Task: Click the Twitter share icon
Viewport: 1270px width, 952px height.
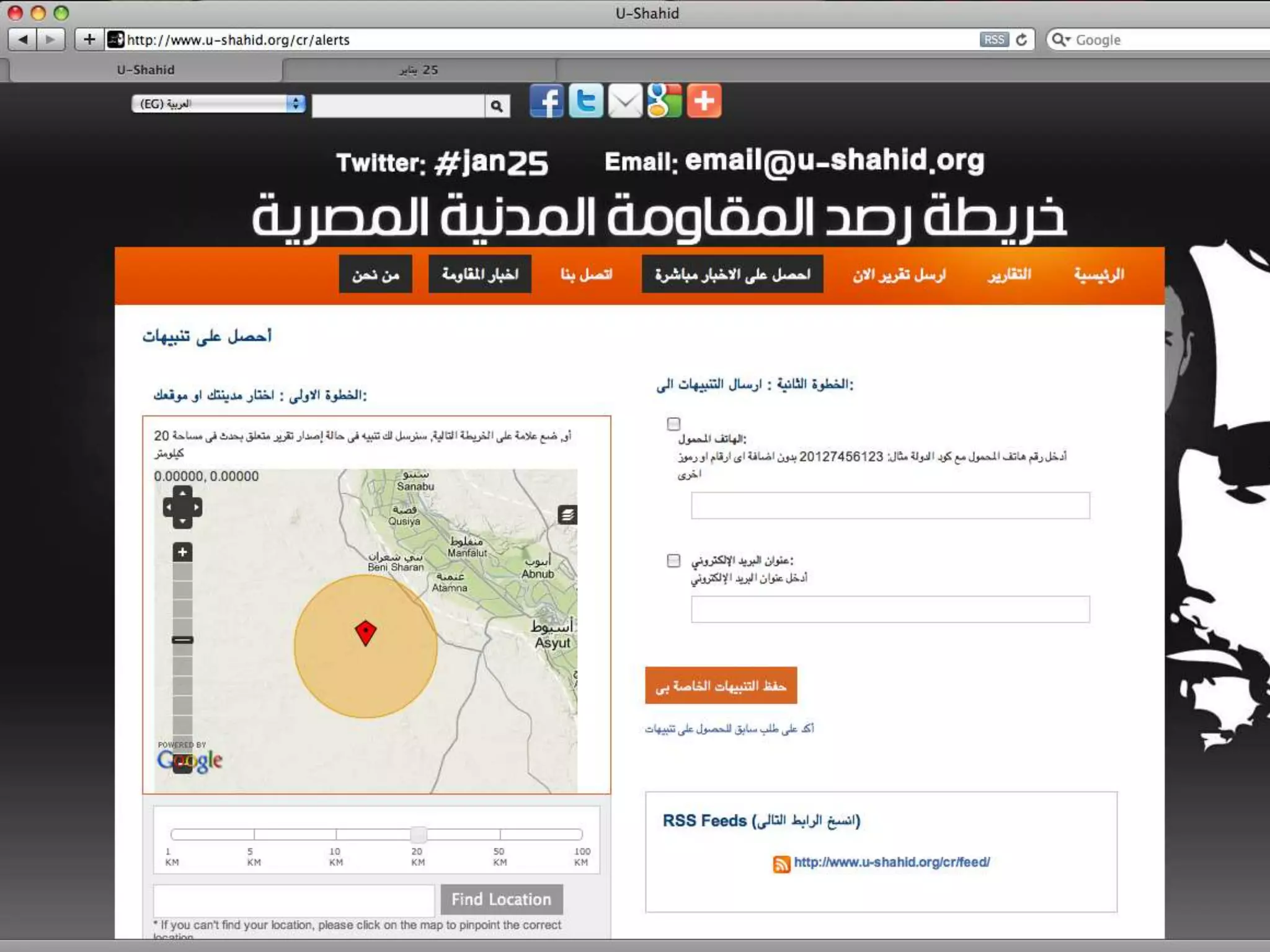Action: (585, 100)
